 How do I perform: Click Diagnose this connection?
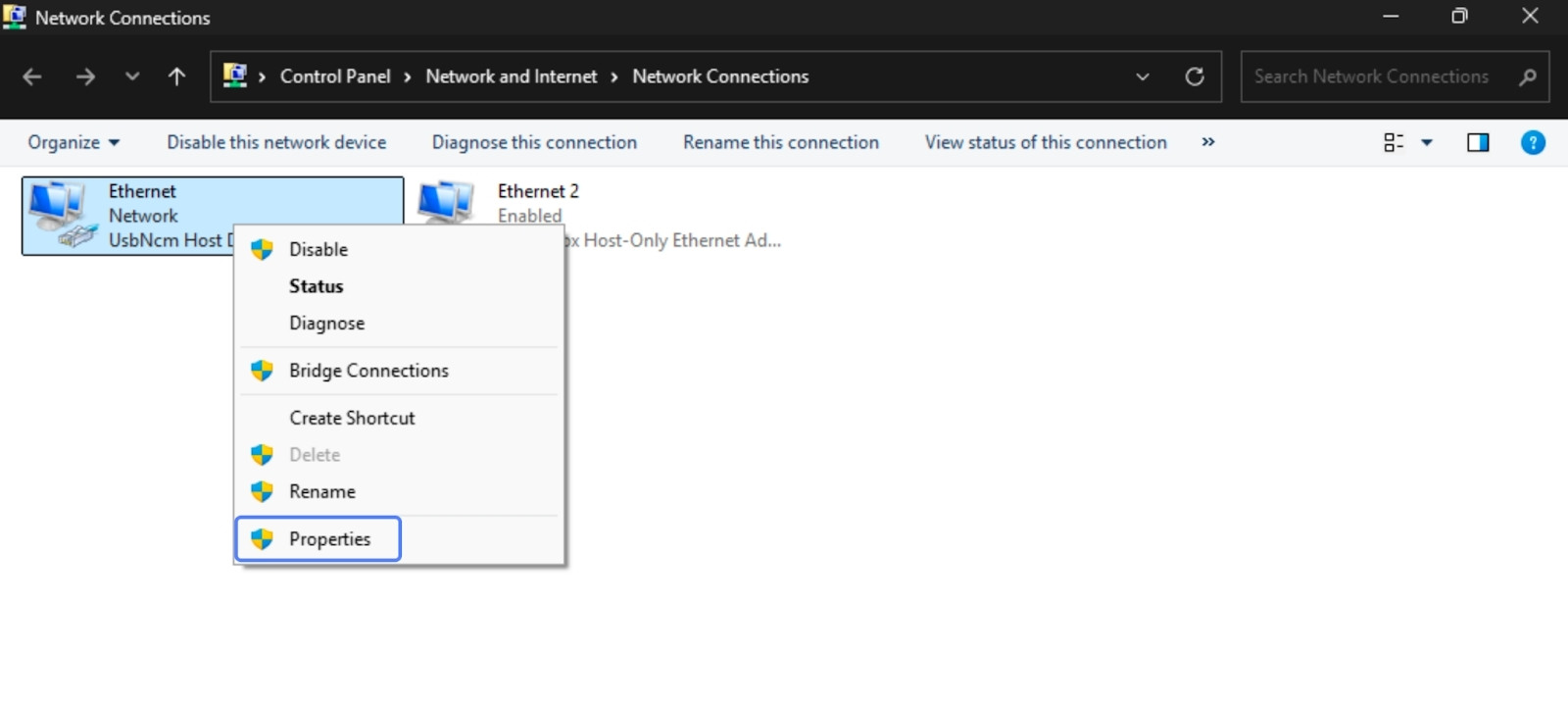pyautogui.click(x=534, y=142)
